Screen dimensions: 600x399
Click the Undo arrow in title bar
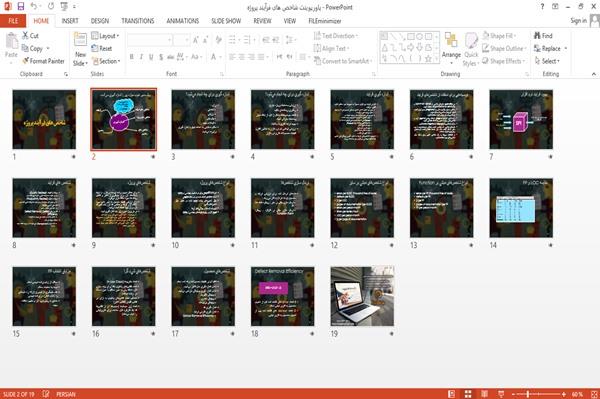pos(34,6)
